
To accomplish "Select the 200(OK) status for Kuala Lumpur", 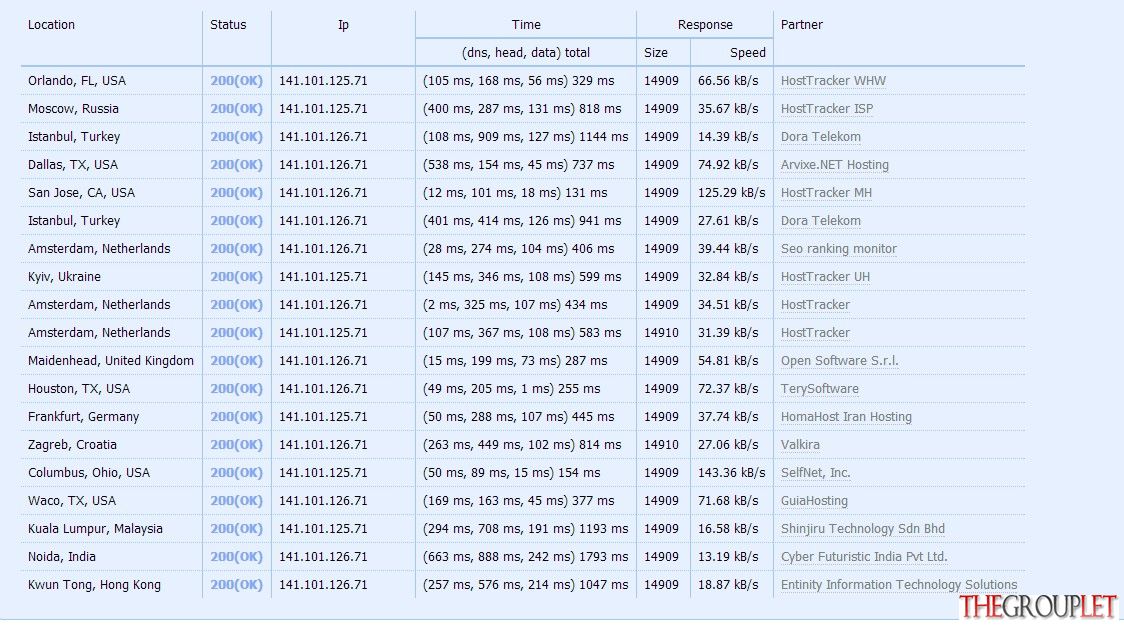I will pyautogui.click(x=237, y=528).
